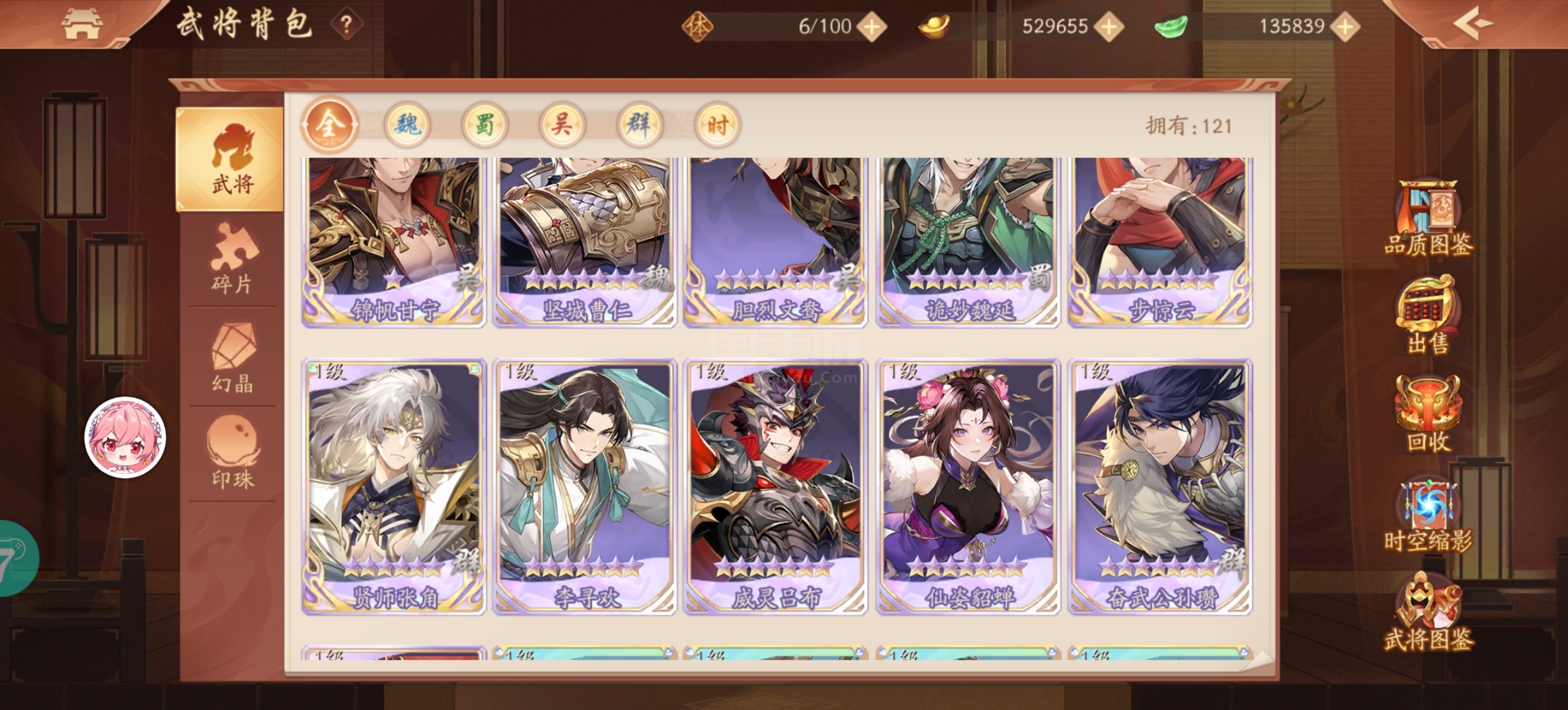The height and width of the screenshot is (710, 1568).
Task: Switch to the 印珠 seal bead tab
Action: coord(232,453)
